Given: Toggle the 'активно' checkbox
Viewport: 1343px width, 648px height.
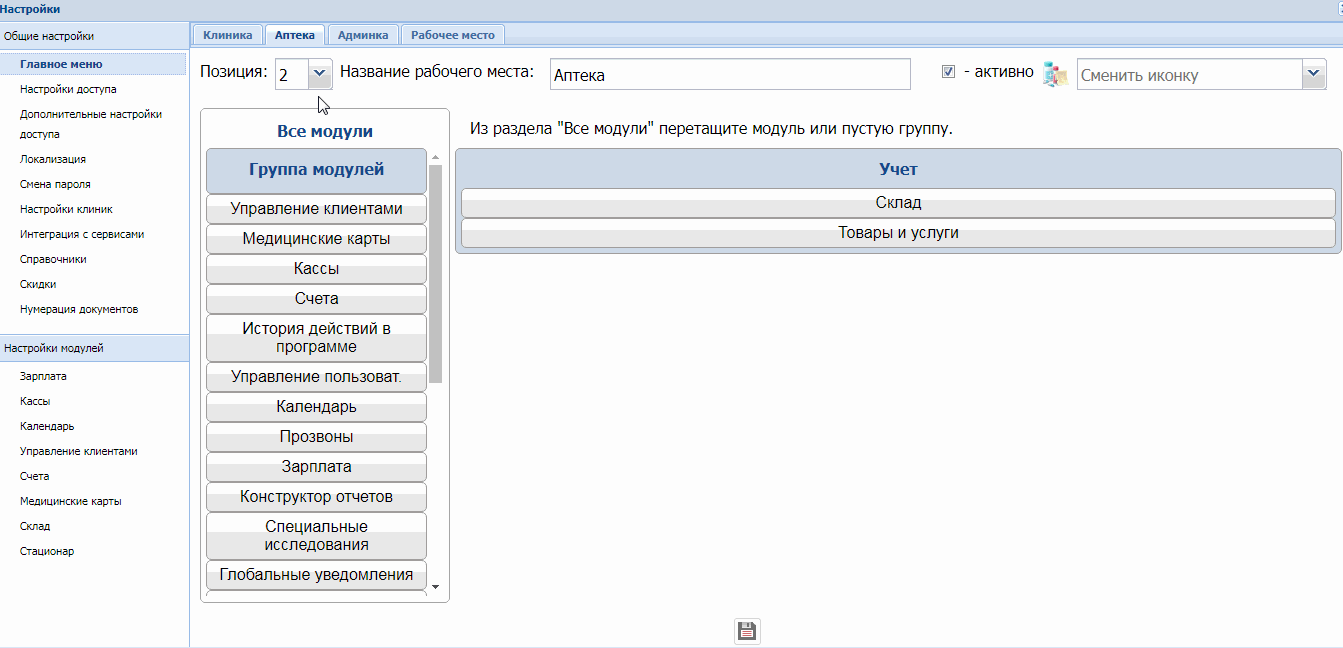Looking at the screenshot, I should [948, 72].
